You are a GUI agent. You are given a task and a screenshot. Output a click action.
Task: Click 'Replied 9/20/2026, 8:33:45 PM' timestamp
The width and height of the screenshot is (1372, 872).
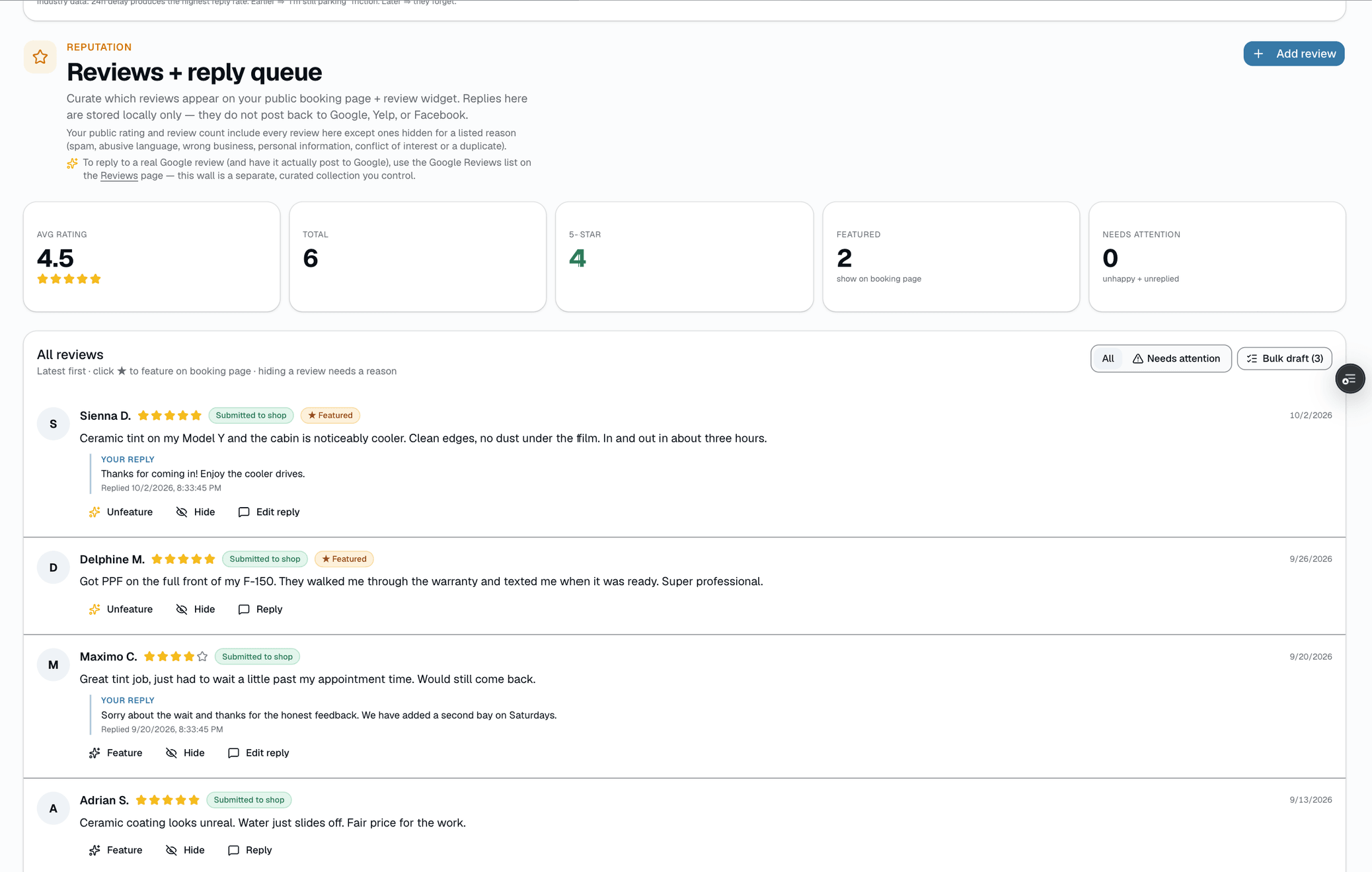tap(162, 729)
